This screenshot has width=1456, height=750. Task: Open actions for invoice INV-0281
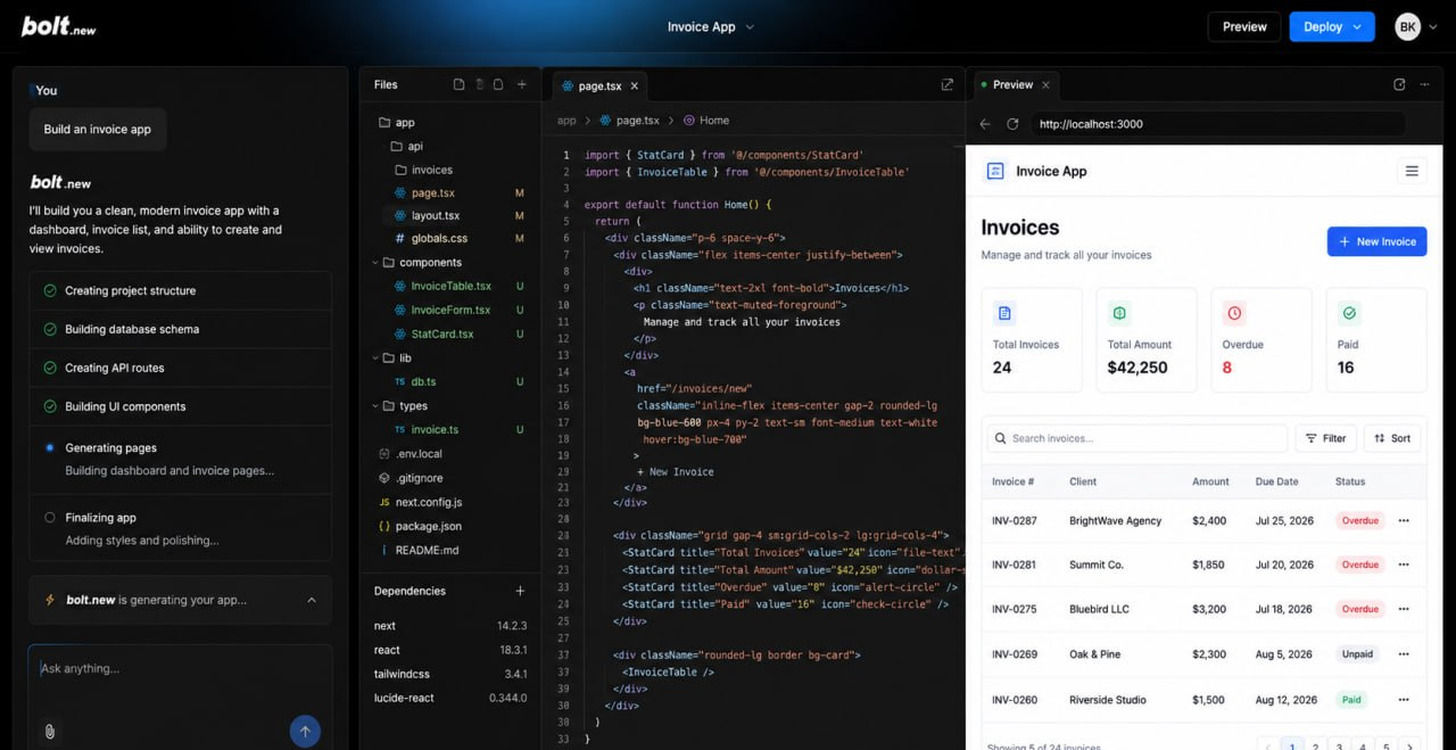coord(1404,565)
